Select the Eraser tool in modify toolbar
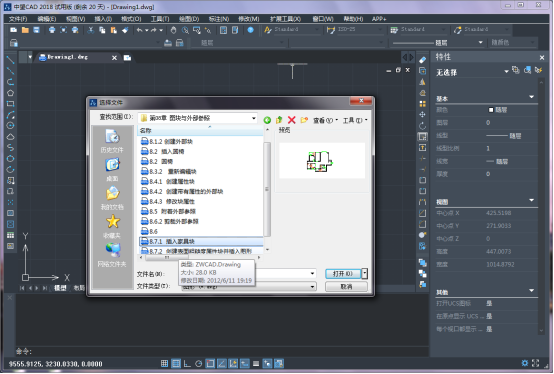 point(423,60)
